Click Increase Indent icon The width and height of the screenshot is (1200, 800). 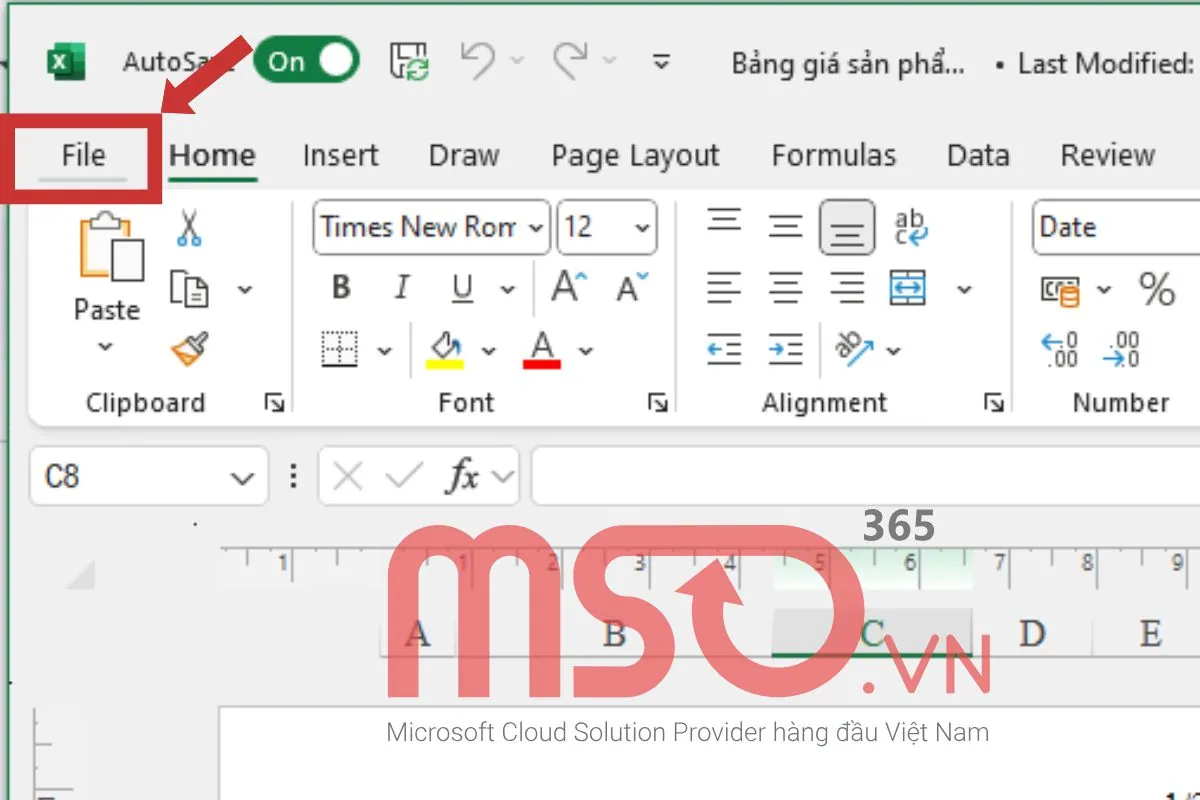pyautogui.click(x=785, y=349)
